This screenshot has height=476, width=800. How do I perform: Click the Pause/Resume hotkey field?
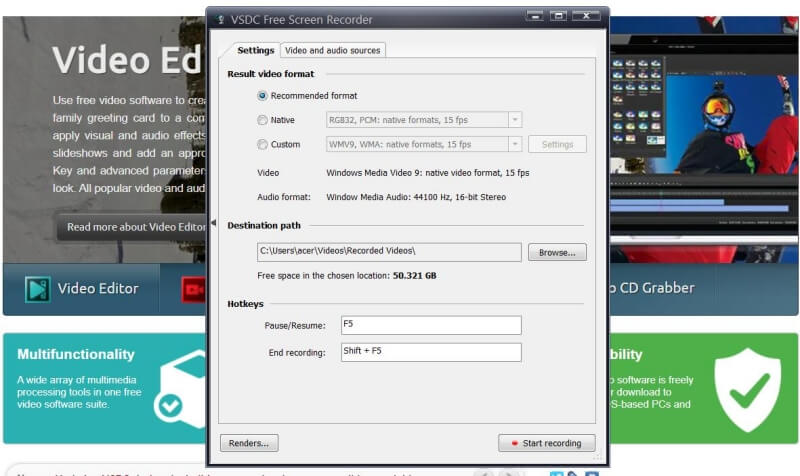tap(430, 325)
